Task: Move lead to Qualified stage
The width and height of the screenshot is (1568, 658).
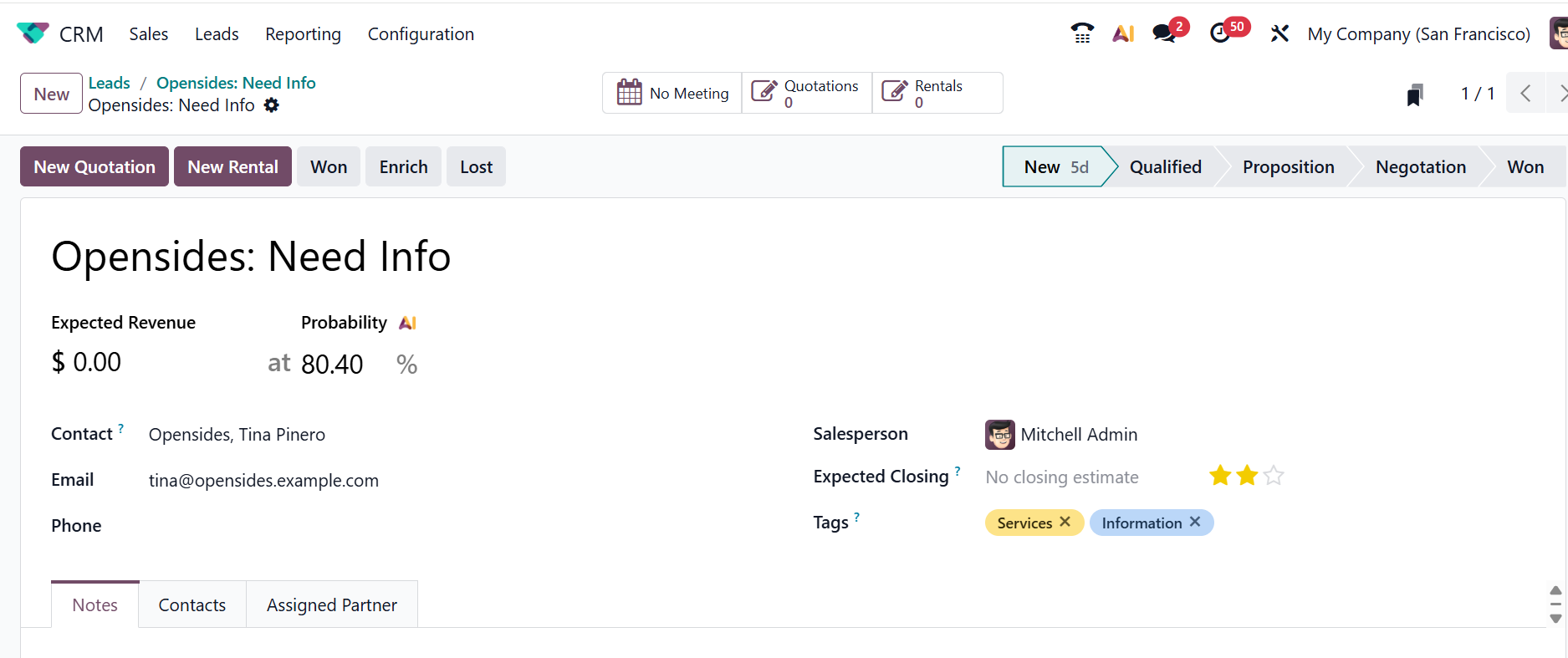Action: pos(1165,166)
